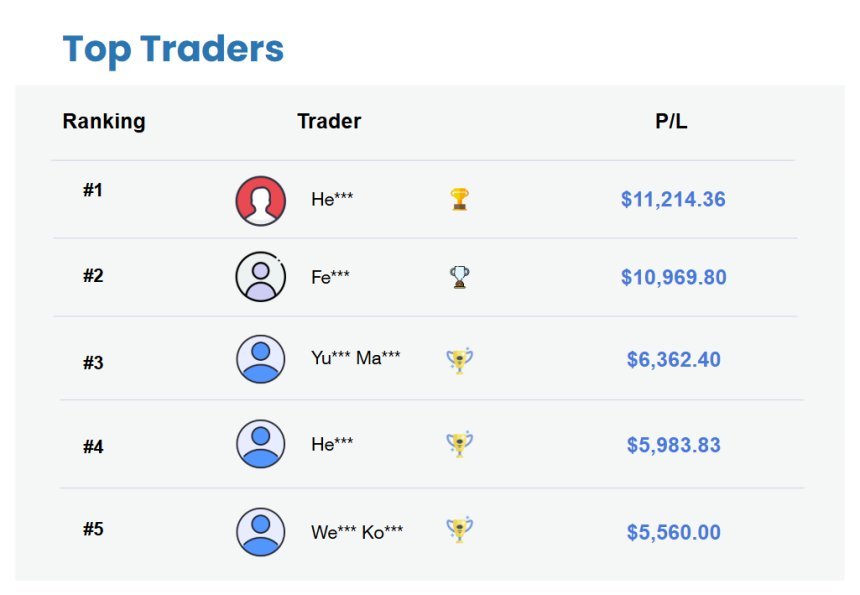
Task: Click the trophy icon in the #4 row
Action: [x=460, y=444]
